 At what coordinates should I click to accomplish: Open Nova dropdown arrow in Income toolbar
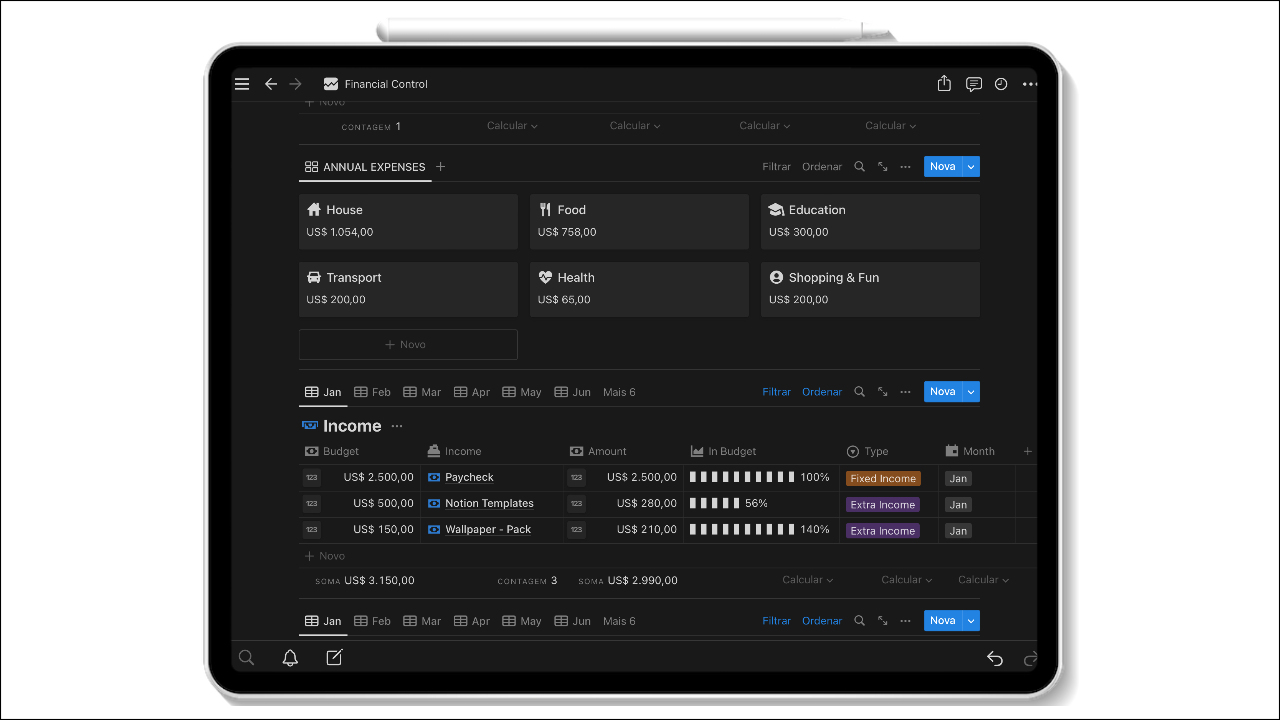tap(971, 392)
